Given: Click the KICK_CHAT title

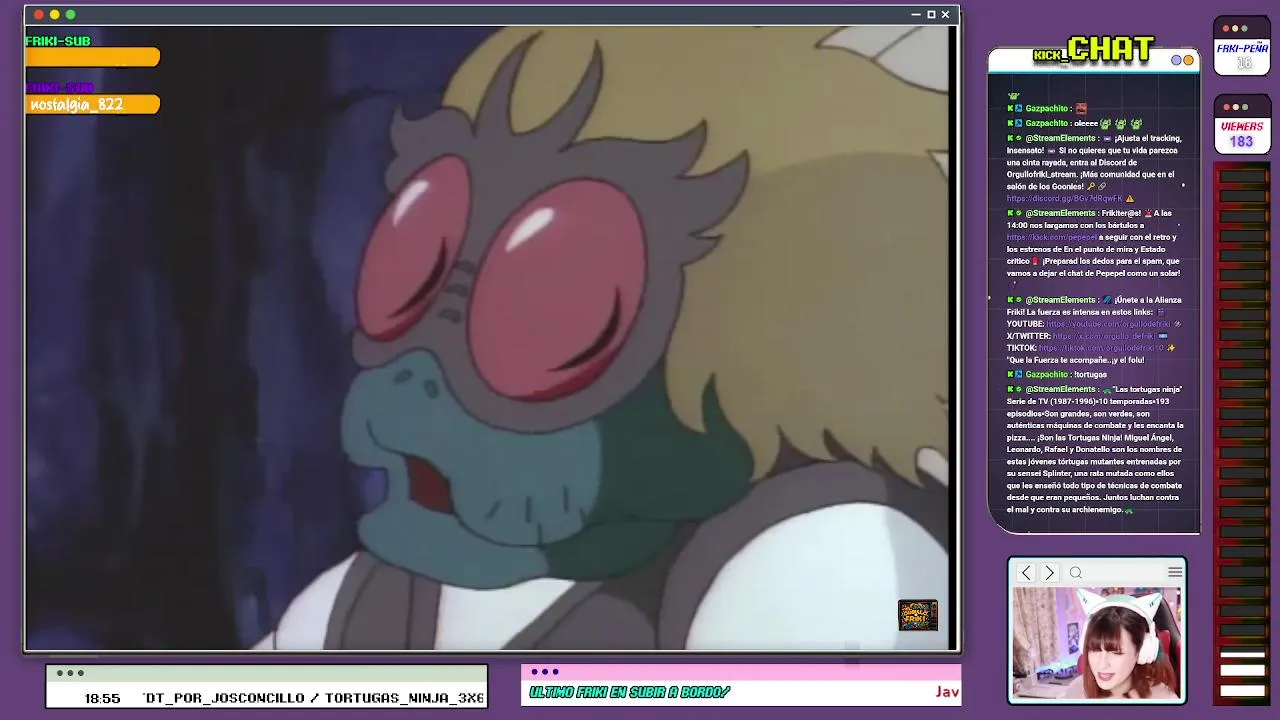Looking at the screenshot, I should (1094, 49).
